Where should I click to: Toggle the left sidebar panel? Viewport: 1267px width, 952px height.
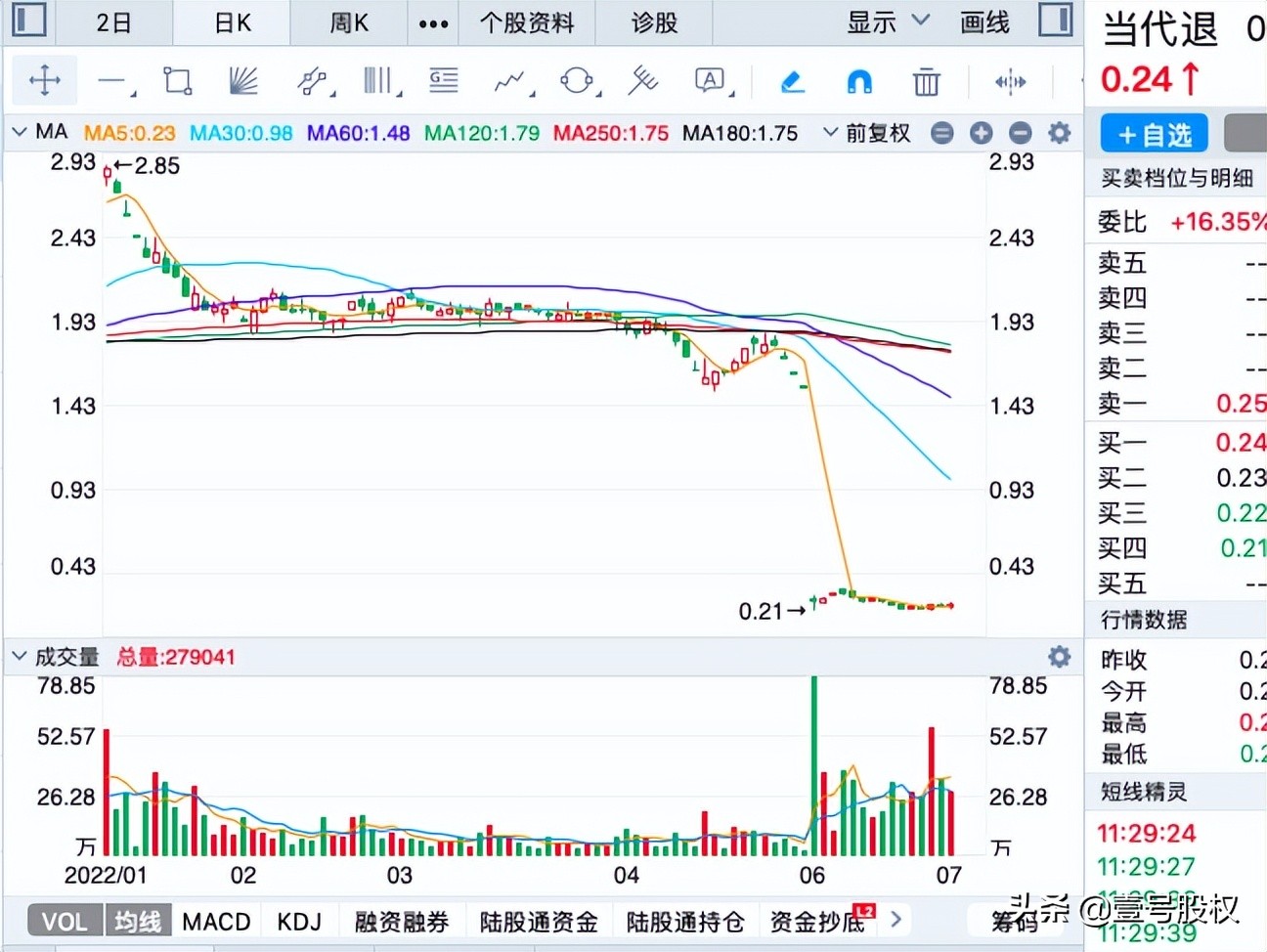(x=28, y=21)
